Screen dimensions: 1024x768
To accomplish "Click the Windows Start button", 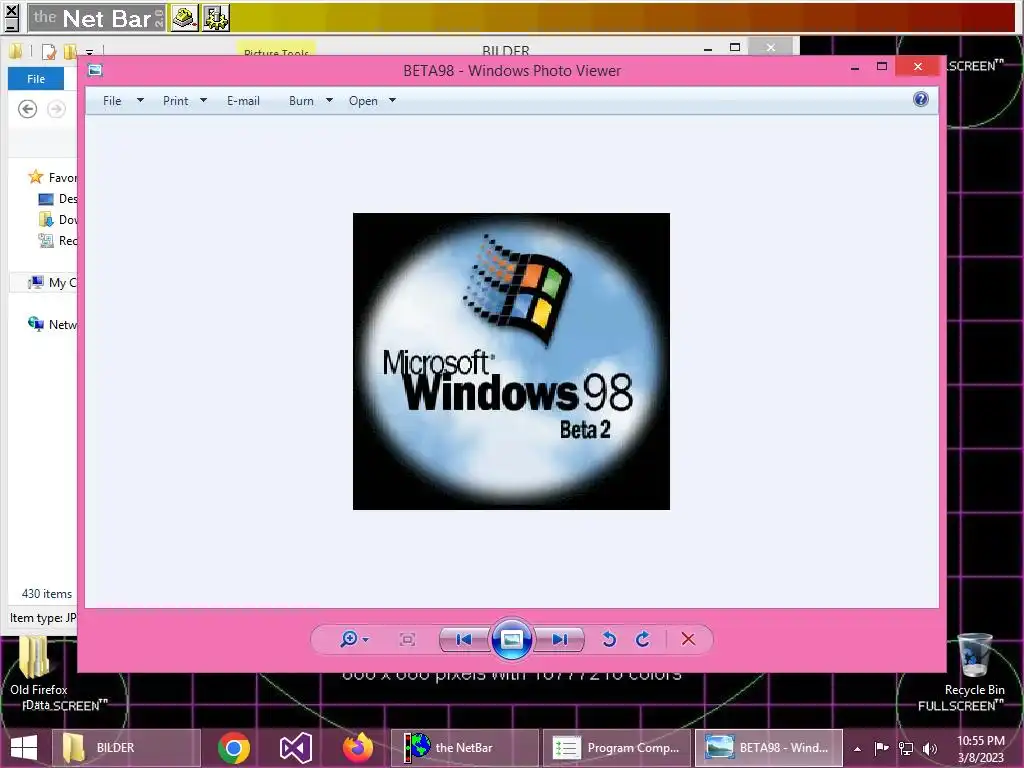I will tap(24, 748).
